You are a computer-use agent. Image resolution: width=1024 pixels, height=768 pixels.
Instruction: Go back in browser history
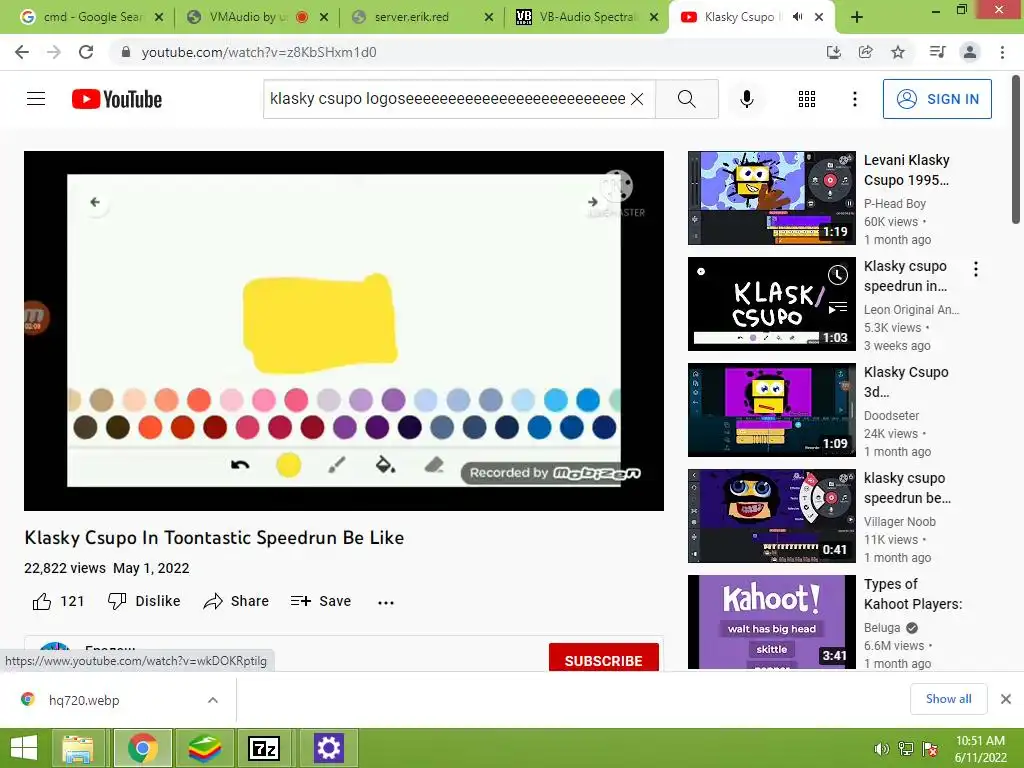coord(22,52)
